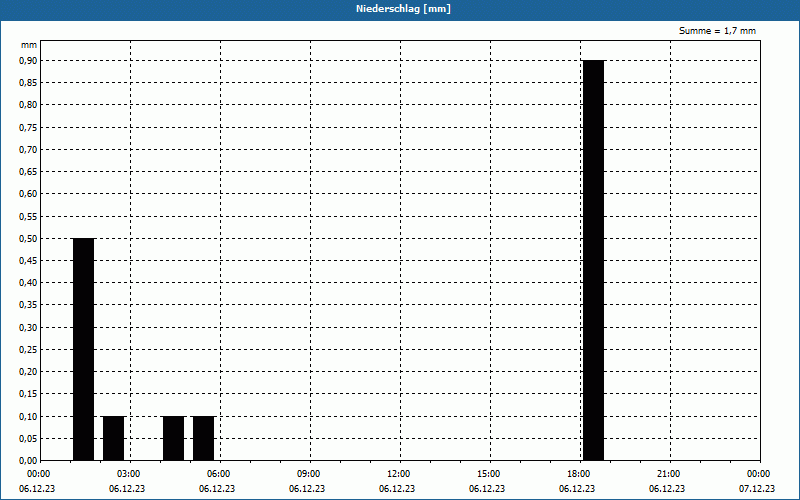Image resolution: width=800 pixels, height=500 pixels.
Task: Click the 0,90 y-axis label
Action: (x=28, y=61)
